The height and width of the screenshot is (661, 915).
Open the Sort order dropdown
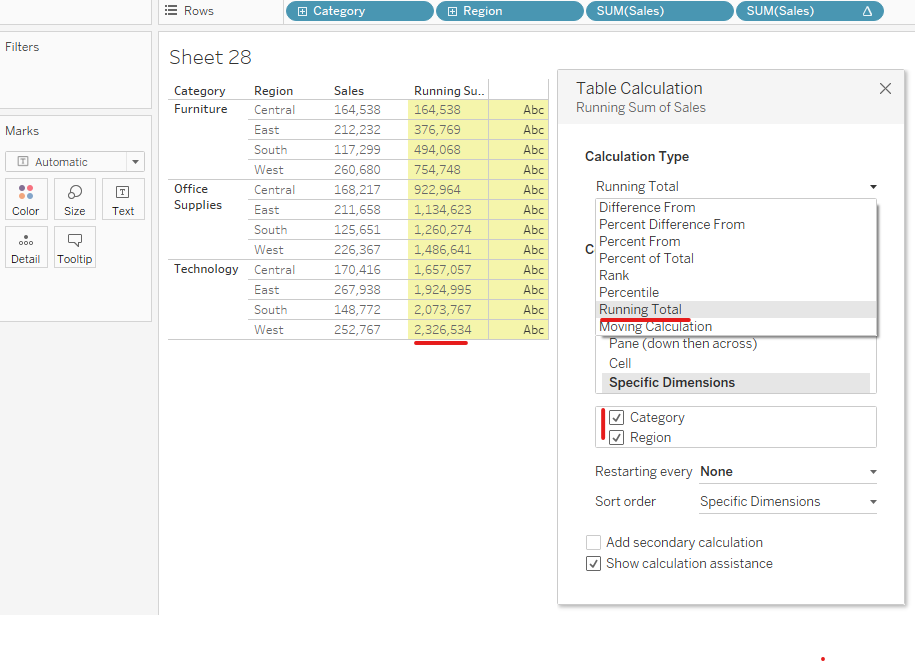[788, 502]
